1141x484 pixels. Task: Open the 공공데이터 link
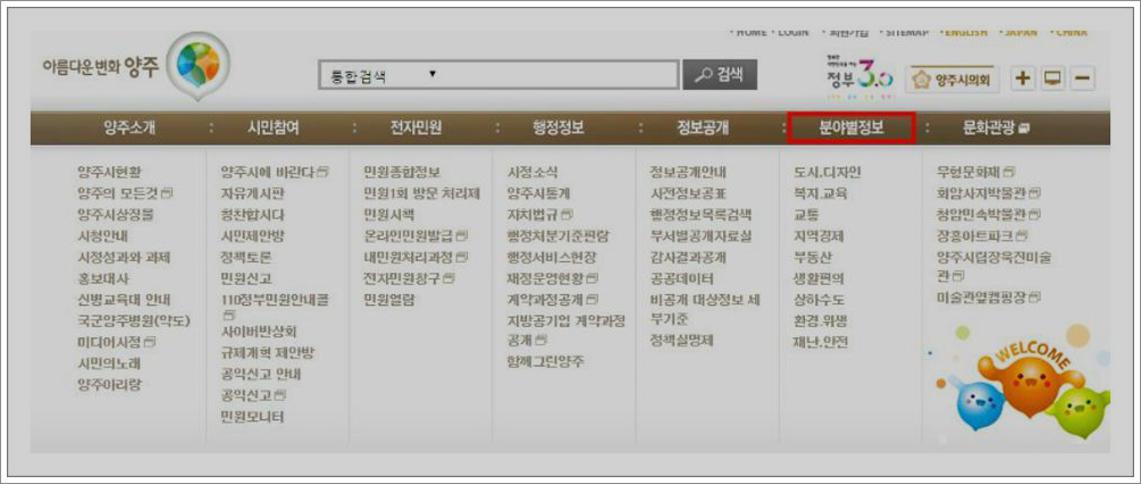point(682,278)
